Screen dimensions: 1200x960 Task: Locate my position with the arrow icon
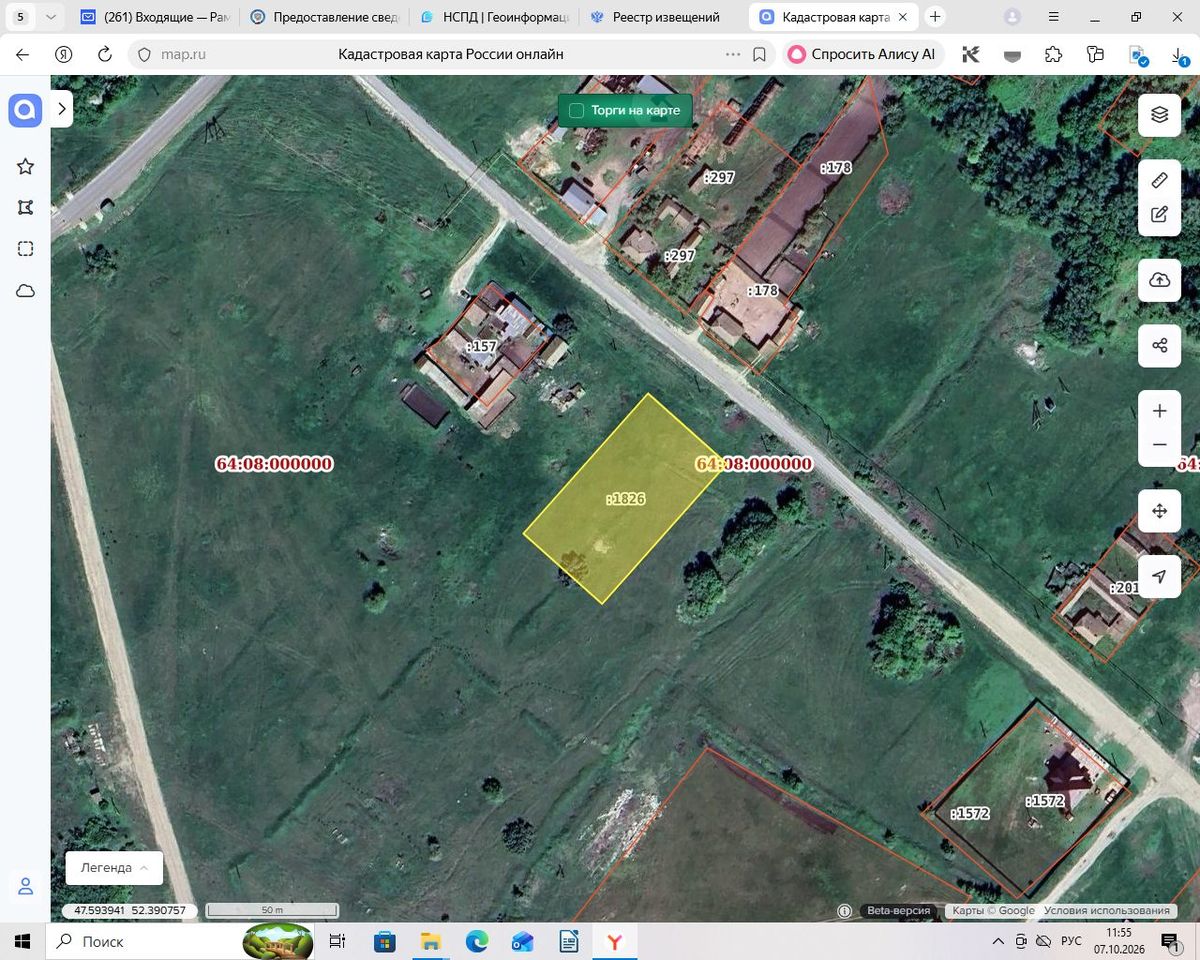1160,577
